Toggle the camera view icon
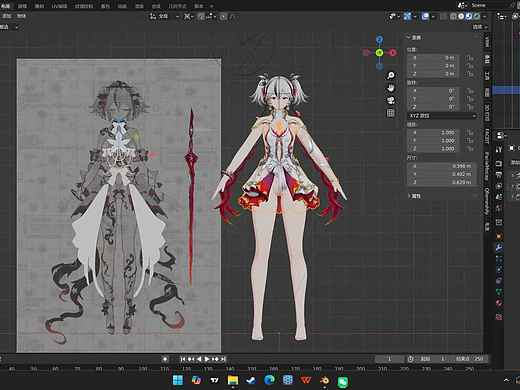 click(x=391, y=100)
